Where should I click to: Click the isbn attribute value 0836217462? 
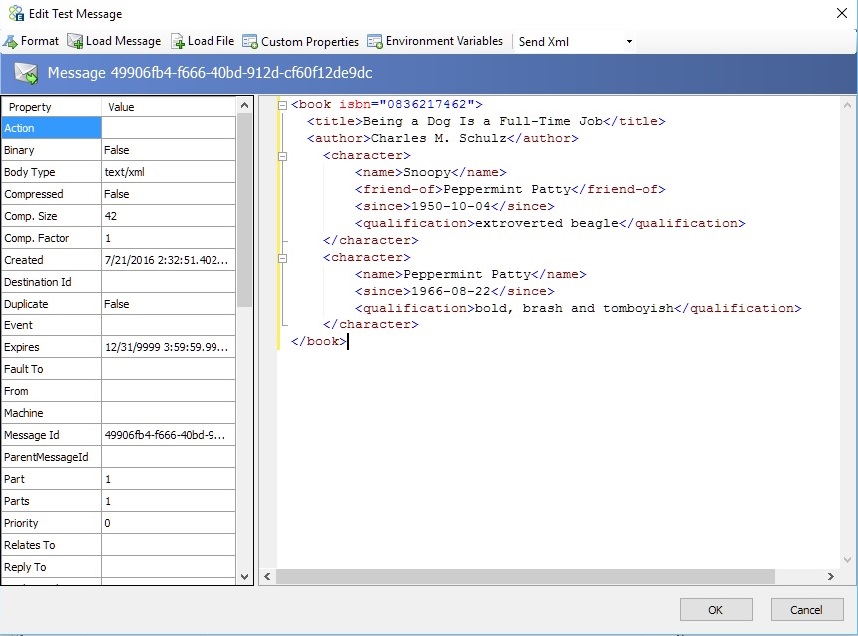click(x=427, y=104)
